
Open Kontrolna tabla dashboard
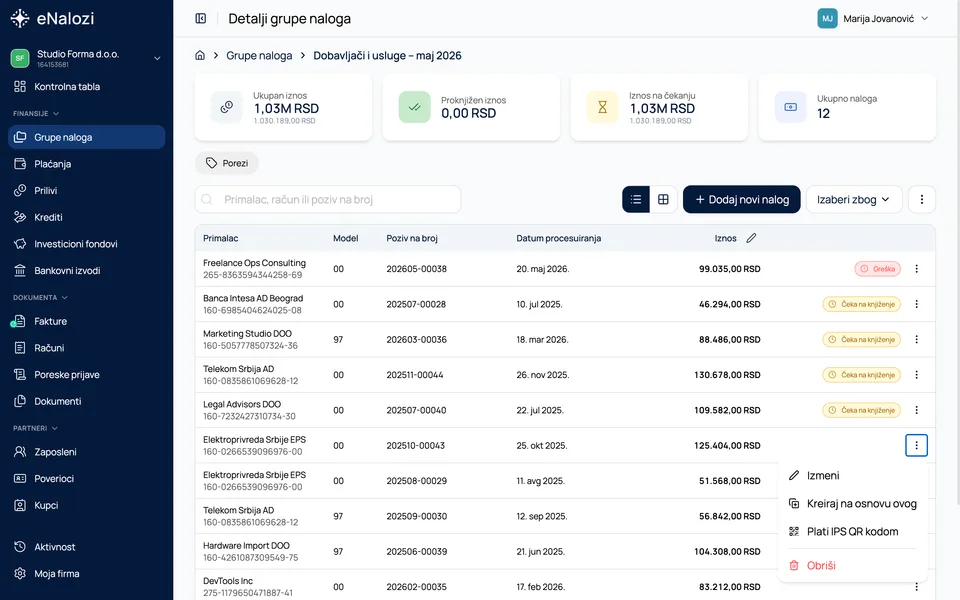[x=86, y=87]
